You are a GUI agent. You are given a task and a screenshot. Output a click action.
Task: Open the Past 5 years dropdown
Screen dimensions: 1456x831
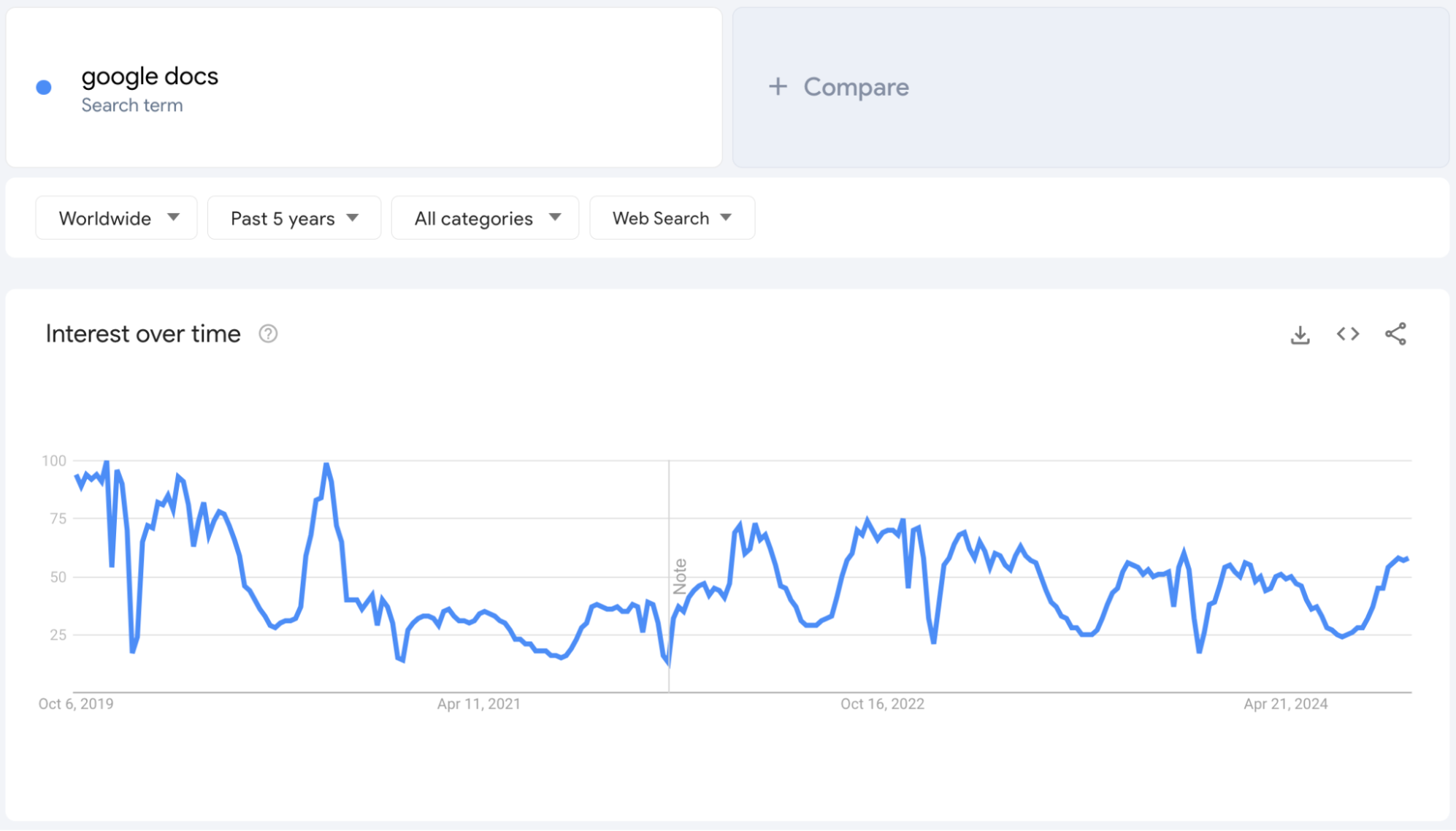click(294, 218)
